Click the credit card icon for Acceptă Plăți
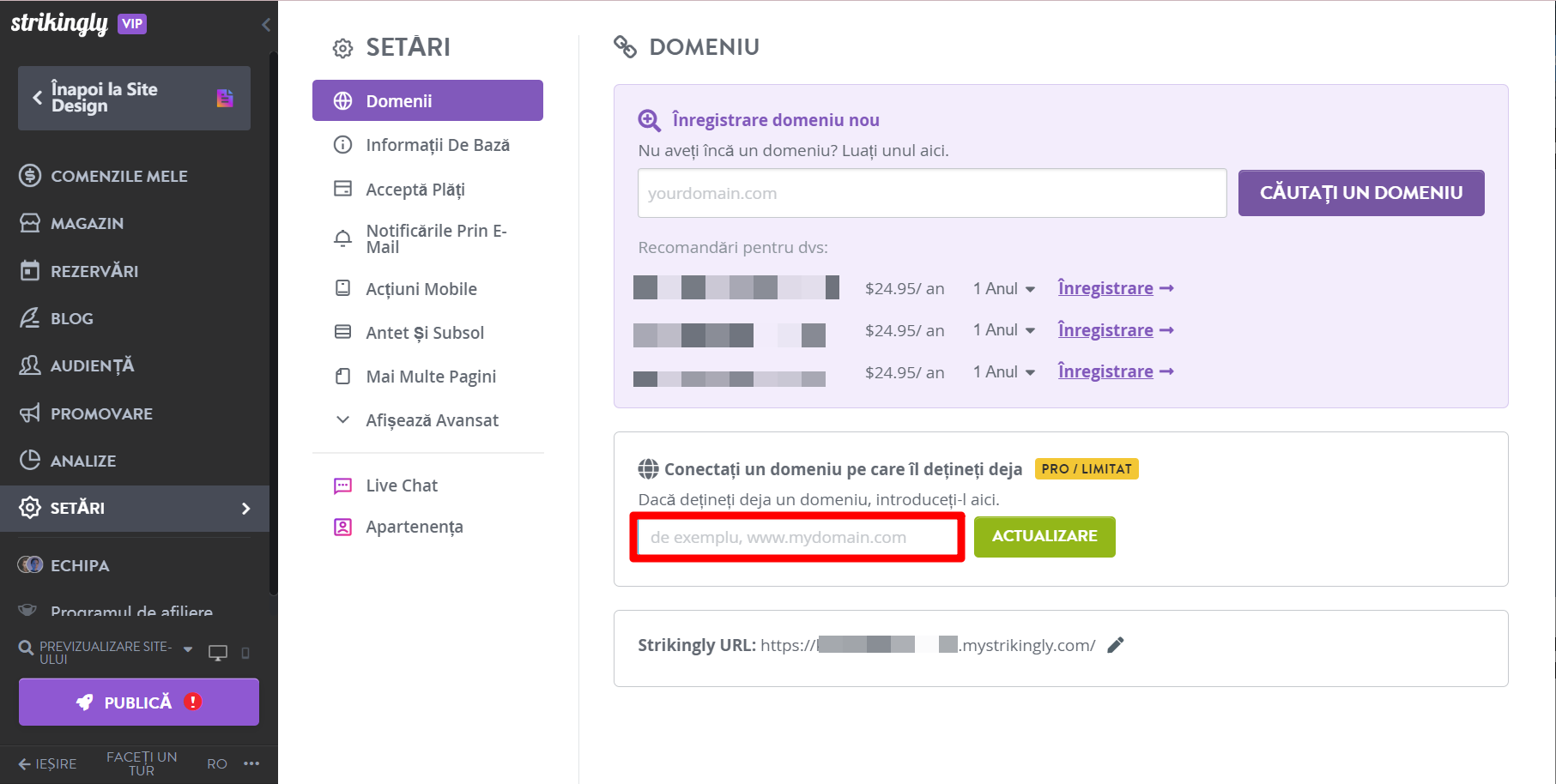Screen dimensions: 1556x784 (342, 188)
